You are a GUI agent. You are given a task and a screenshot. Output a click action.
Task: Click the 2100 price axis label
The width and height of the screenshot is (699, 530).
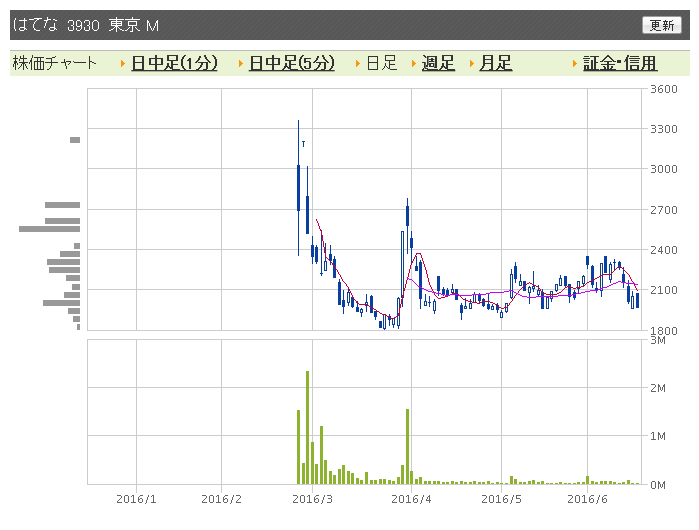(664, 290)
